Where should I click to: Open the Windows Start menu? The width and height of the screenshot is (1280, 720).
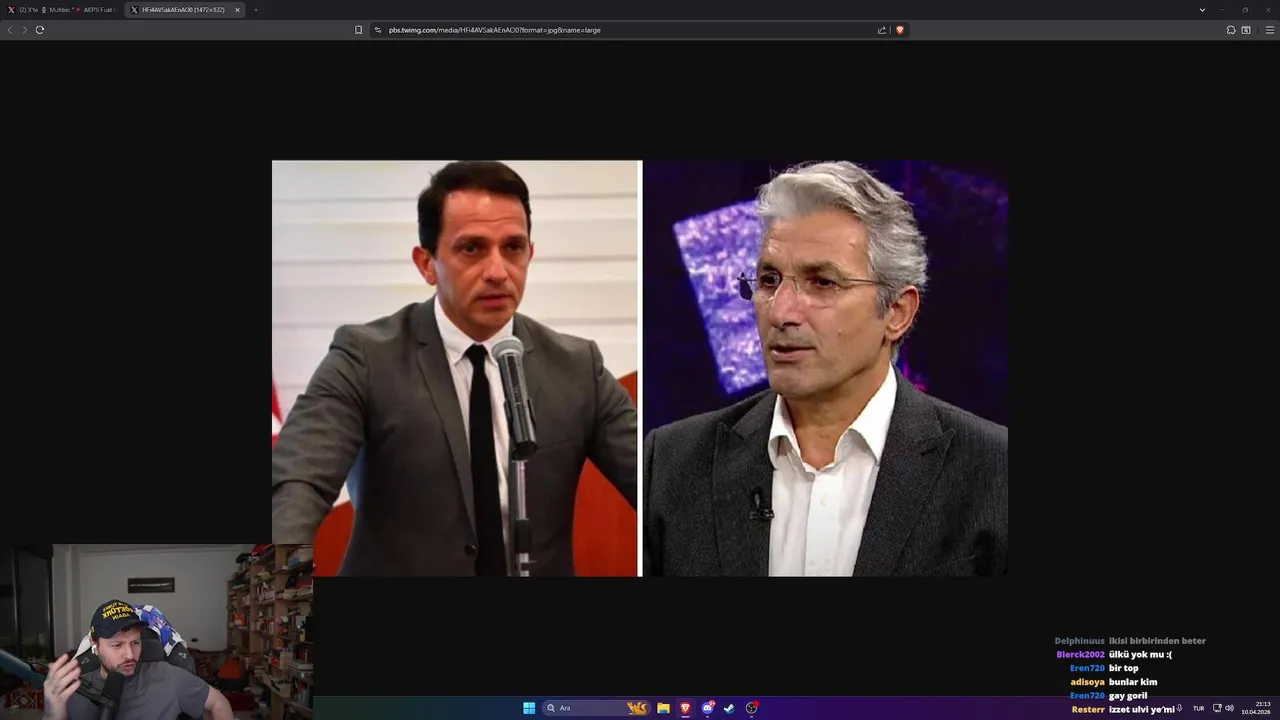coord(529,708)
